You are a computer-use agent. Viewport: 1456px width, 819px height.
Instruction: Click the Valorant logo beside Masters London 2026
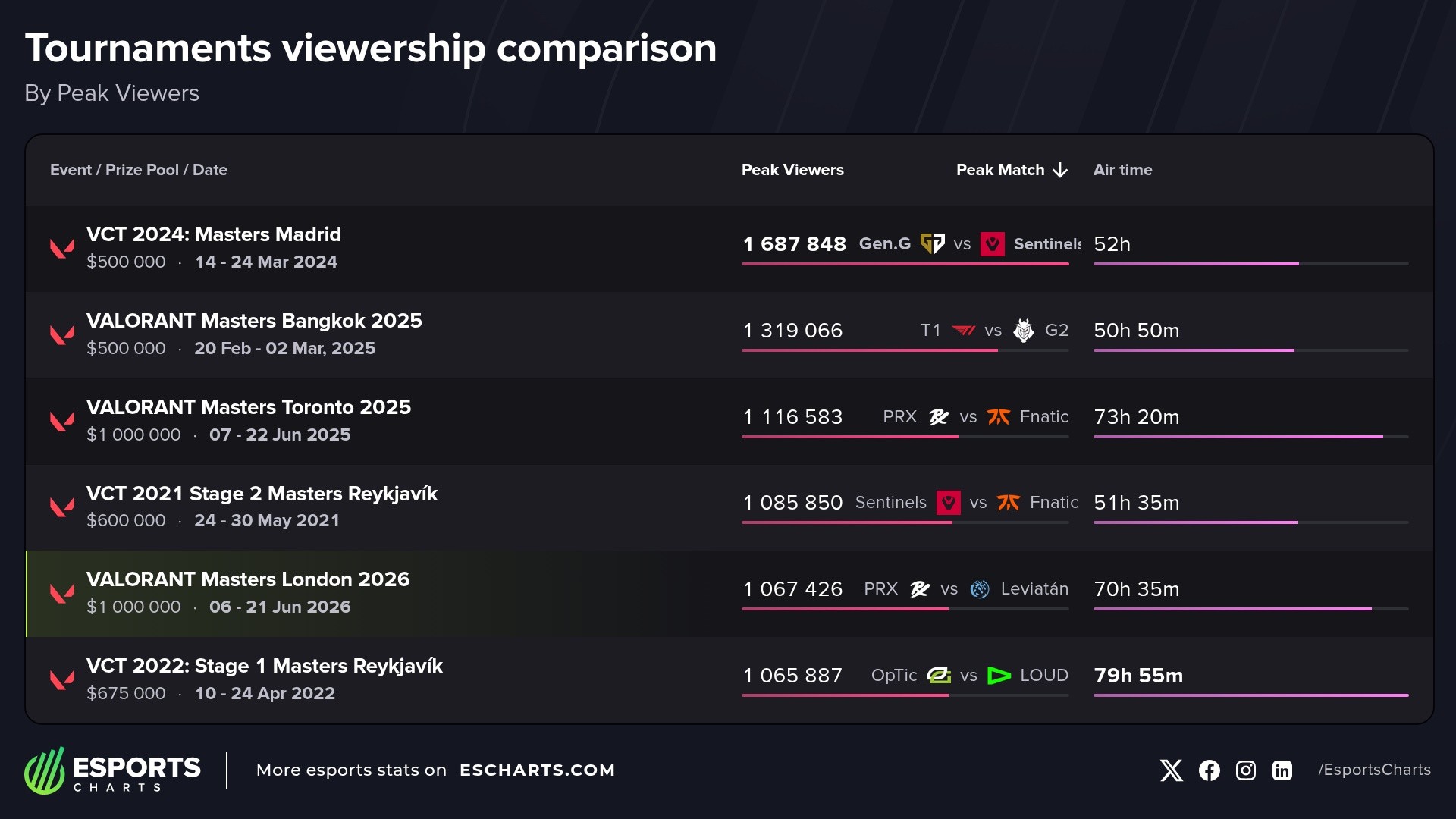(x=62, y=593)
